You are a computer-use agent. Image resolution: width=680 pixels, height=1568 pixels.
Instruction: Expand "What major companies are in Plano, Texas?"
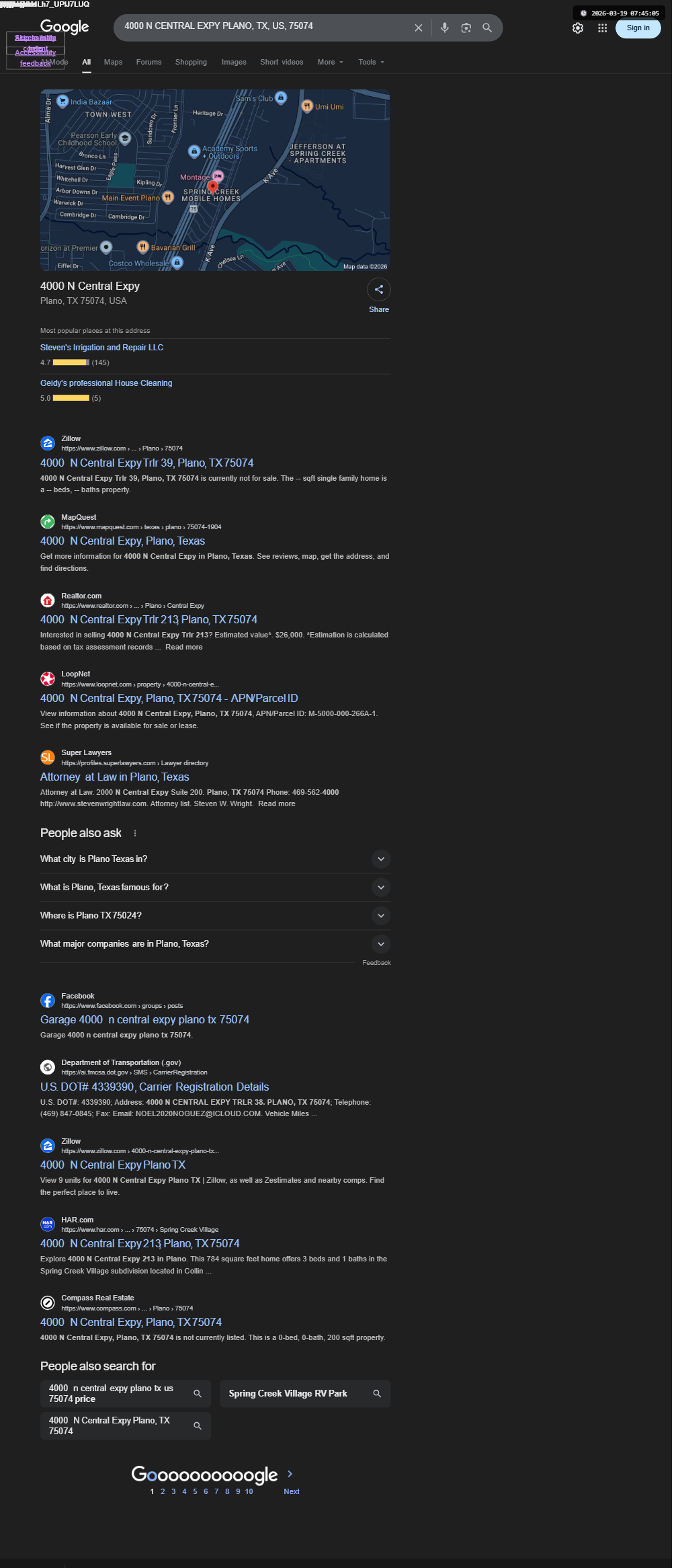380,943
